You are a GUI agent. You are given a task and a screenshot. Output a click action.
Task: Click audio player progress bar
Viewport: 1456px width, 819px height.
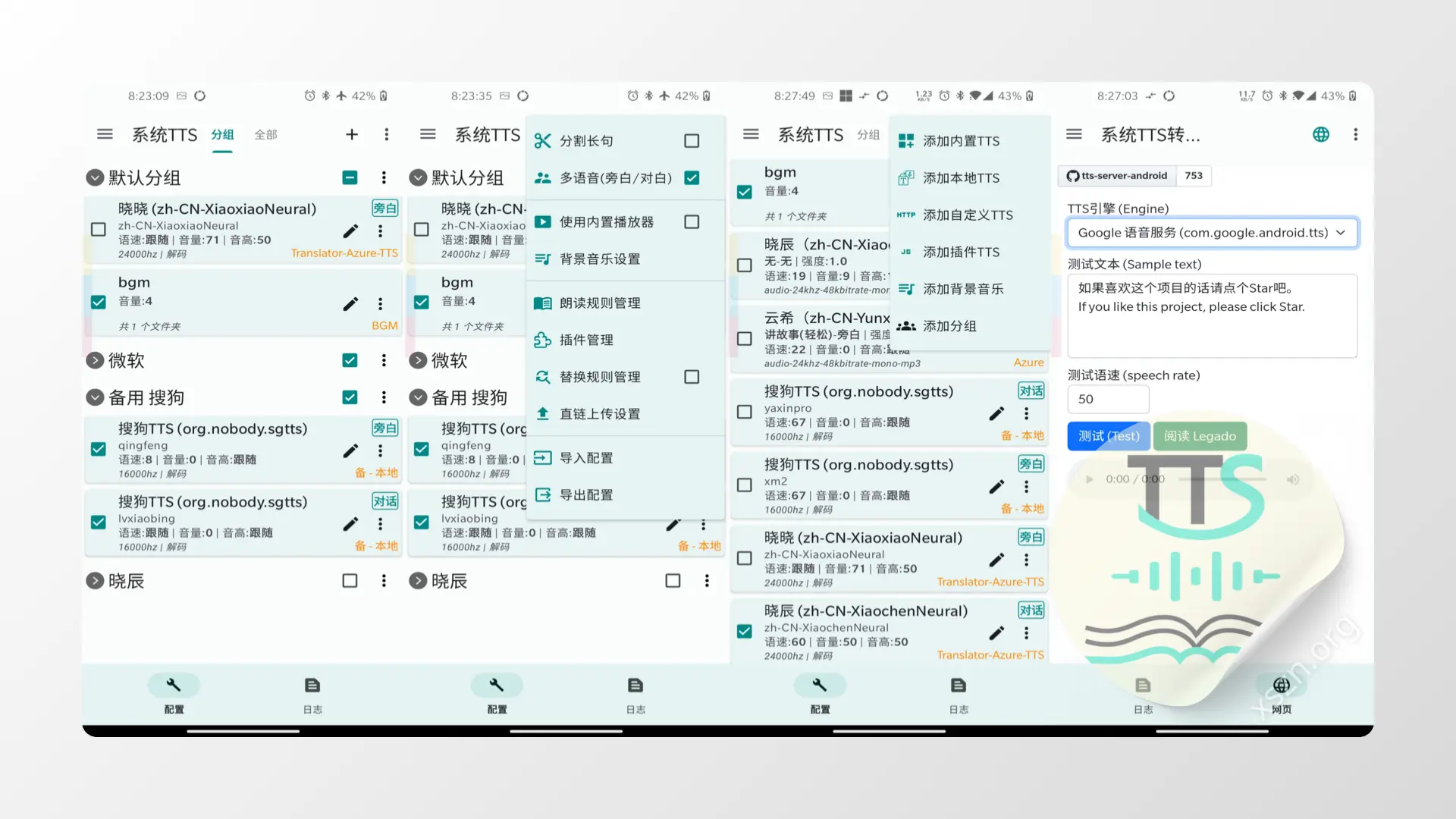pos(1223,479)
